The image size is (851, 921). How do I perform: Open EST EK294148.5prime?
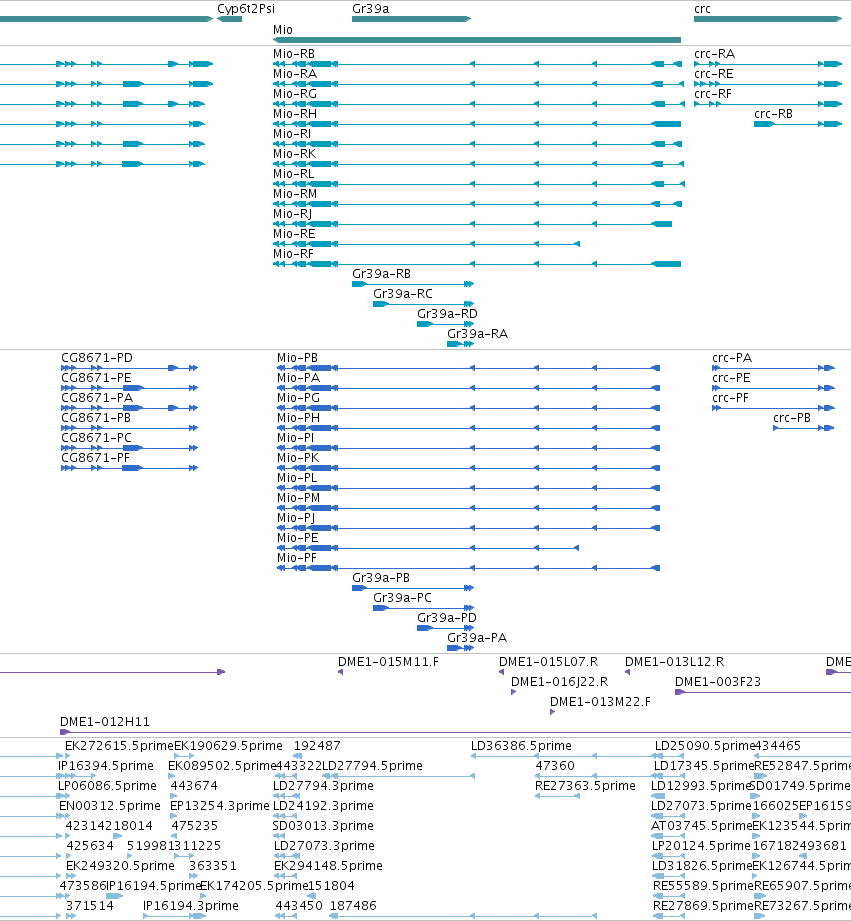click(328, 866)
